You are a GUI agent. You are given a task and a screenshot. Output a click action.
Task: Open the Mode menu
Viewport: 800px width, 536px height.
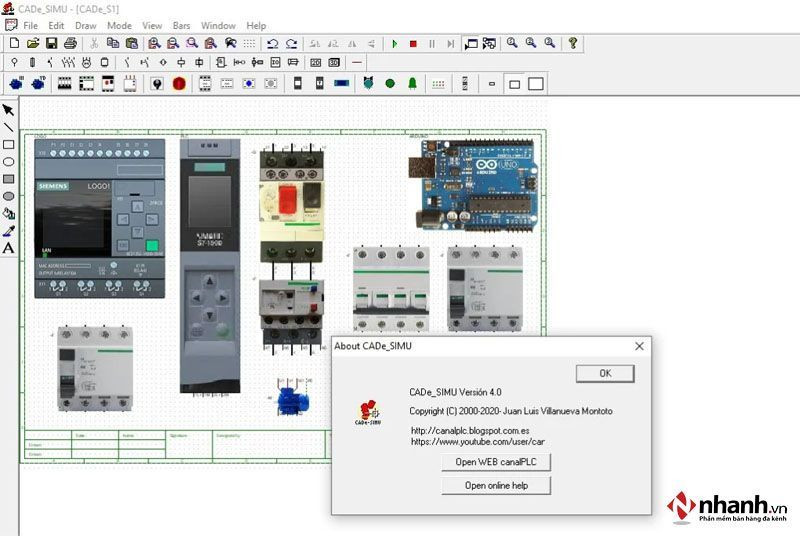(119, 25)
